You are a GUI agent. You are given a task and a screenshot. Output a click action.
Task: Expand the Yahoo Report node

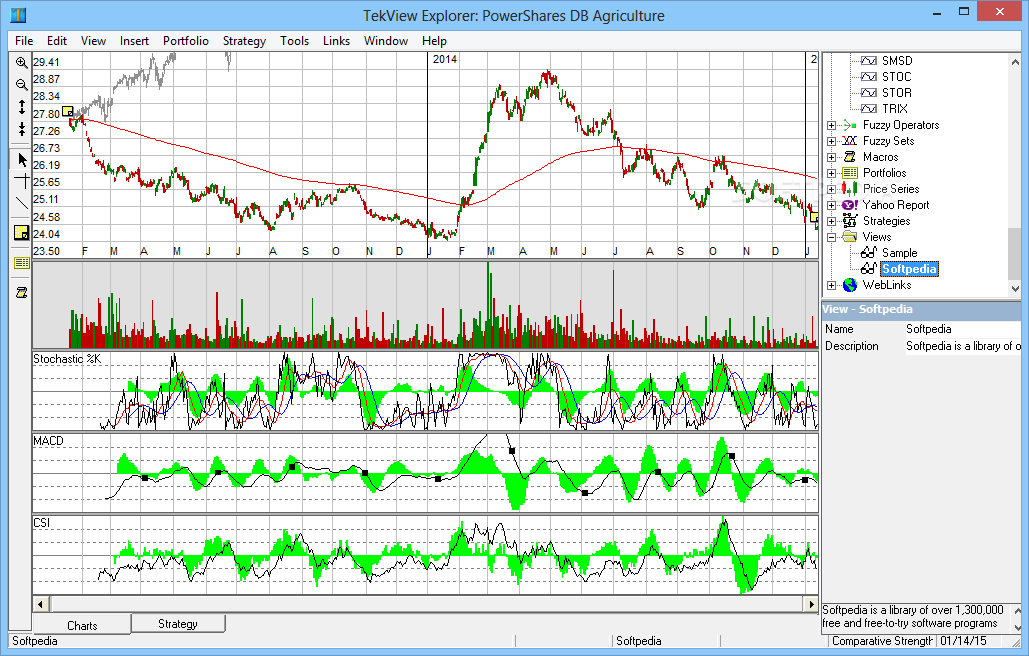click(x=831, y=205)
